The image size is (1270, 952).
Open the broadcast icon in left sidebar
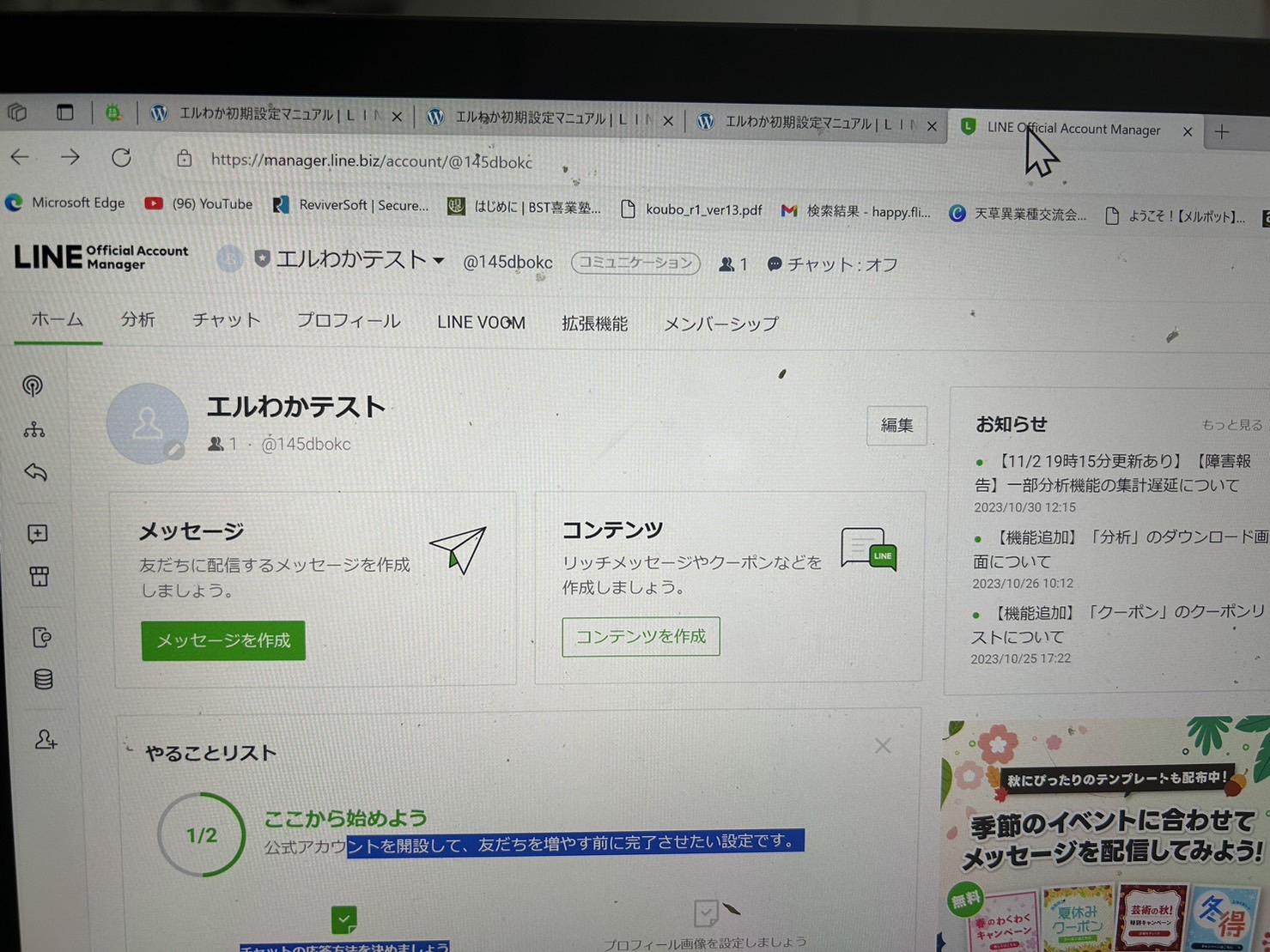point(33,386)
